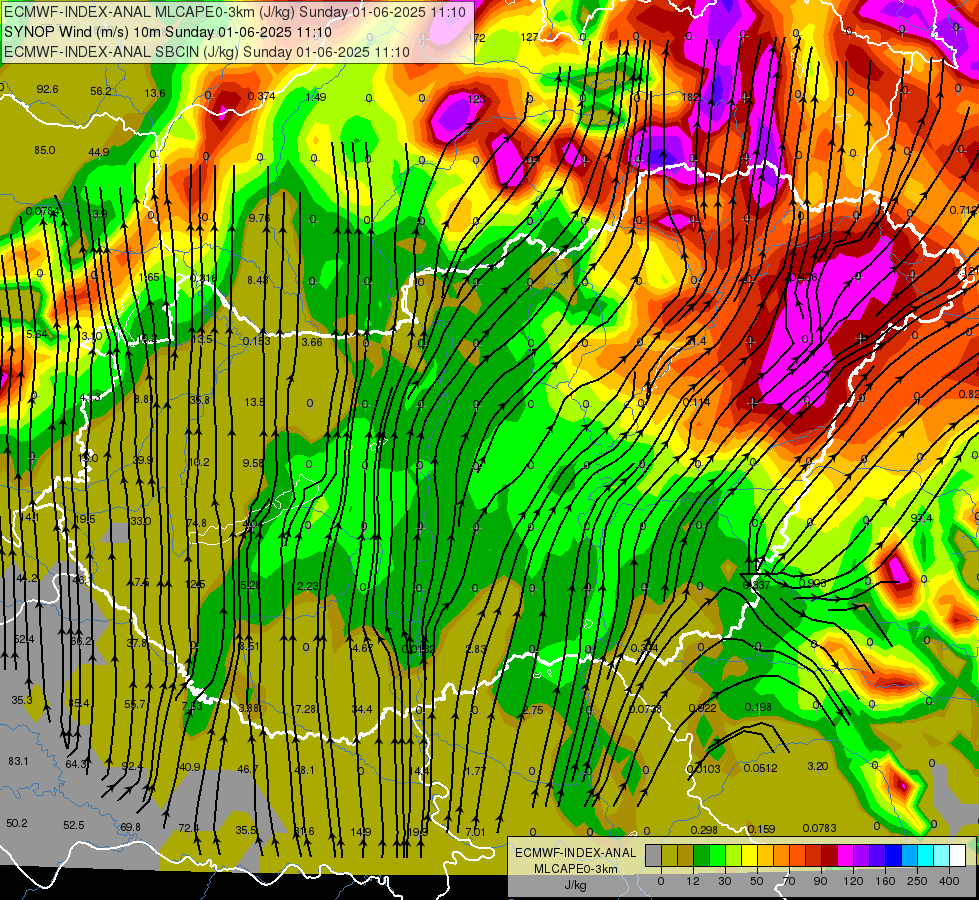The height and width of the screenshot is (900, 979).
Task: Select the dark green legend color box
Action: (x=702, y=855)
